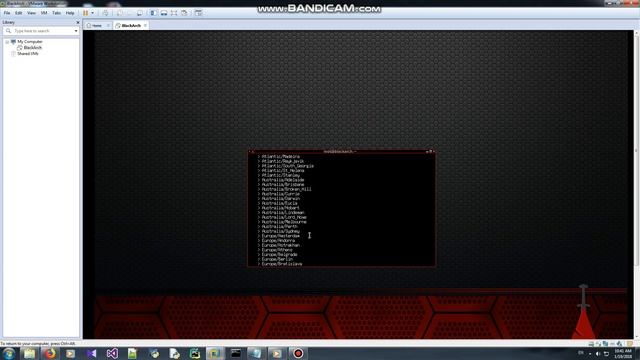Screen dimensions: 640x360
Task: Enter full screen mode icon
Action: (x=174, y=13)
